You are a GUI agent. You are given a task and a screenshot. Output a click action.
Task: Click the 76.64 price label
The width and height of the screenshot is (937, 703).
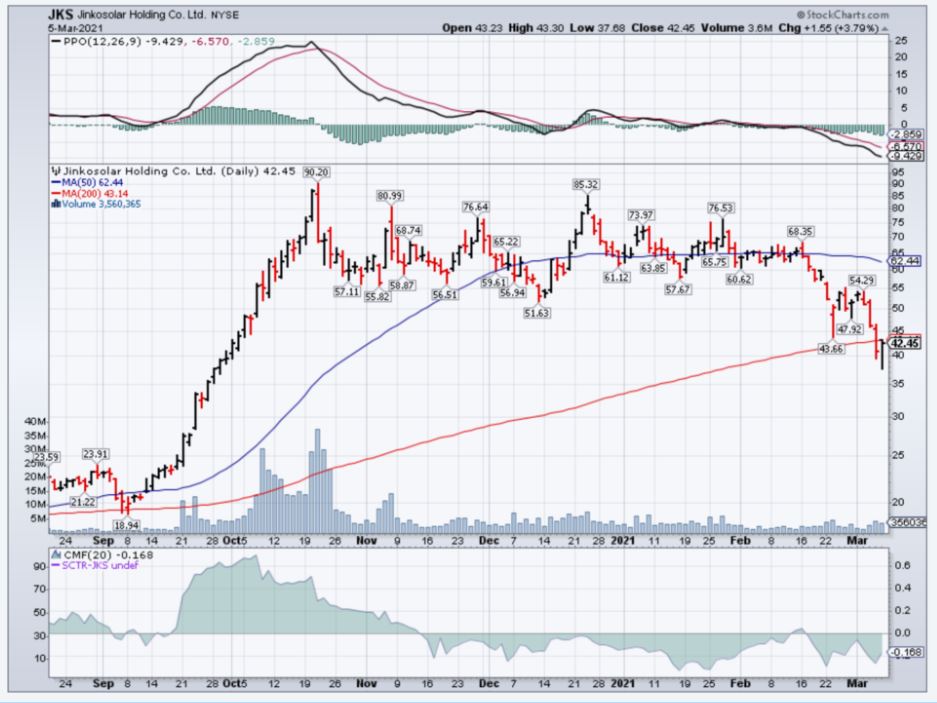pyautogui.click(x=476, y=207)
